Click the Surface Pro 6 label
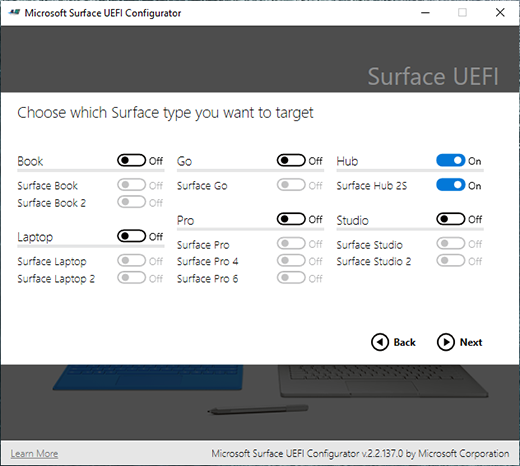520x466 pixels. point(207,279)
